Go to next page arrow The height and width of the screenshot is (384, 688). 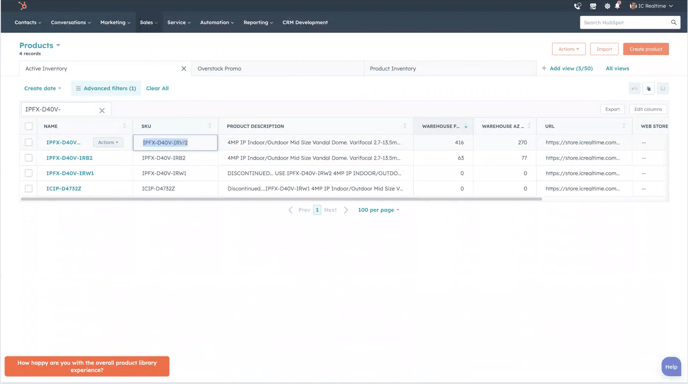(x=346, y=210)
